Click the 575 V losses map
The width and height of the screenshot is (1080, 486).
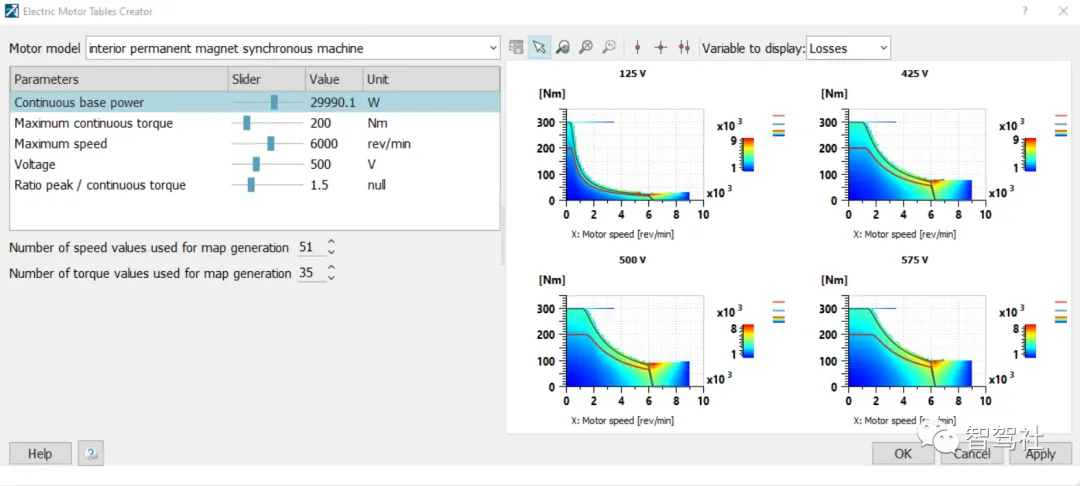pyautogui.click(x=917, y=341)
